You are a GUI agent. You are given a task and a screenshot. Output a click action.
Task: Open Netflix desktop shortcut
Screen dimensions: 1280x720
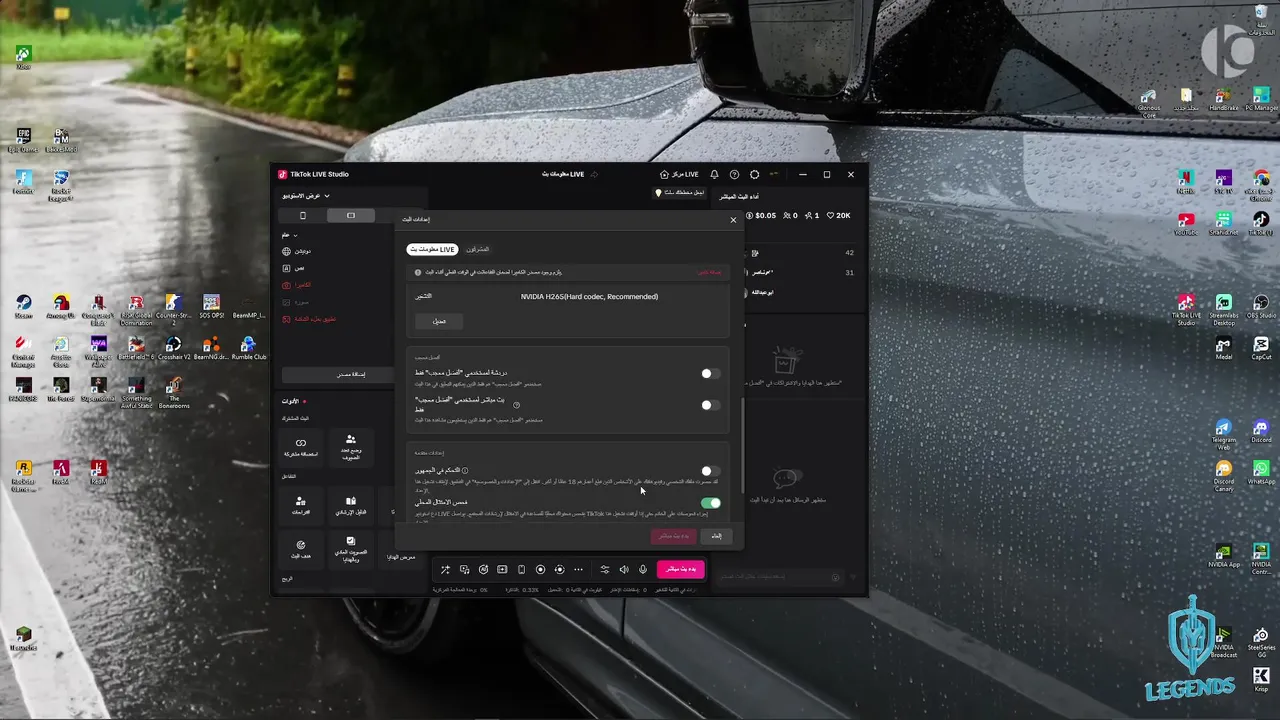pyautogui.click(x=1186, y=181)
